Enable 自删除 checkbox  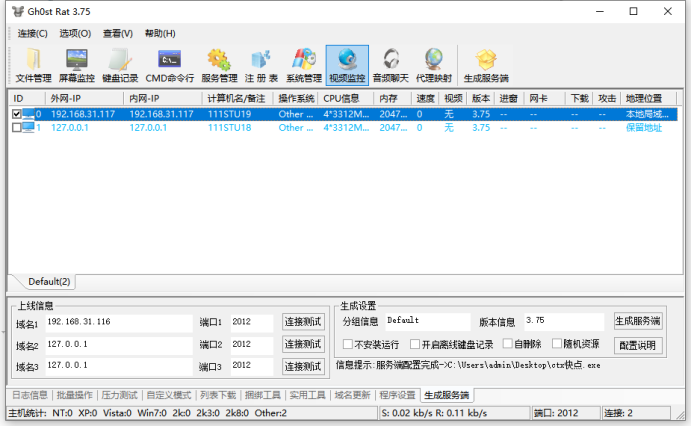pyautogui.click(x=508, y=343)
